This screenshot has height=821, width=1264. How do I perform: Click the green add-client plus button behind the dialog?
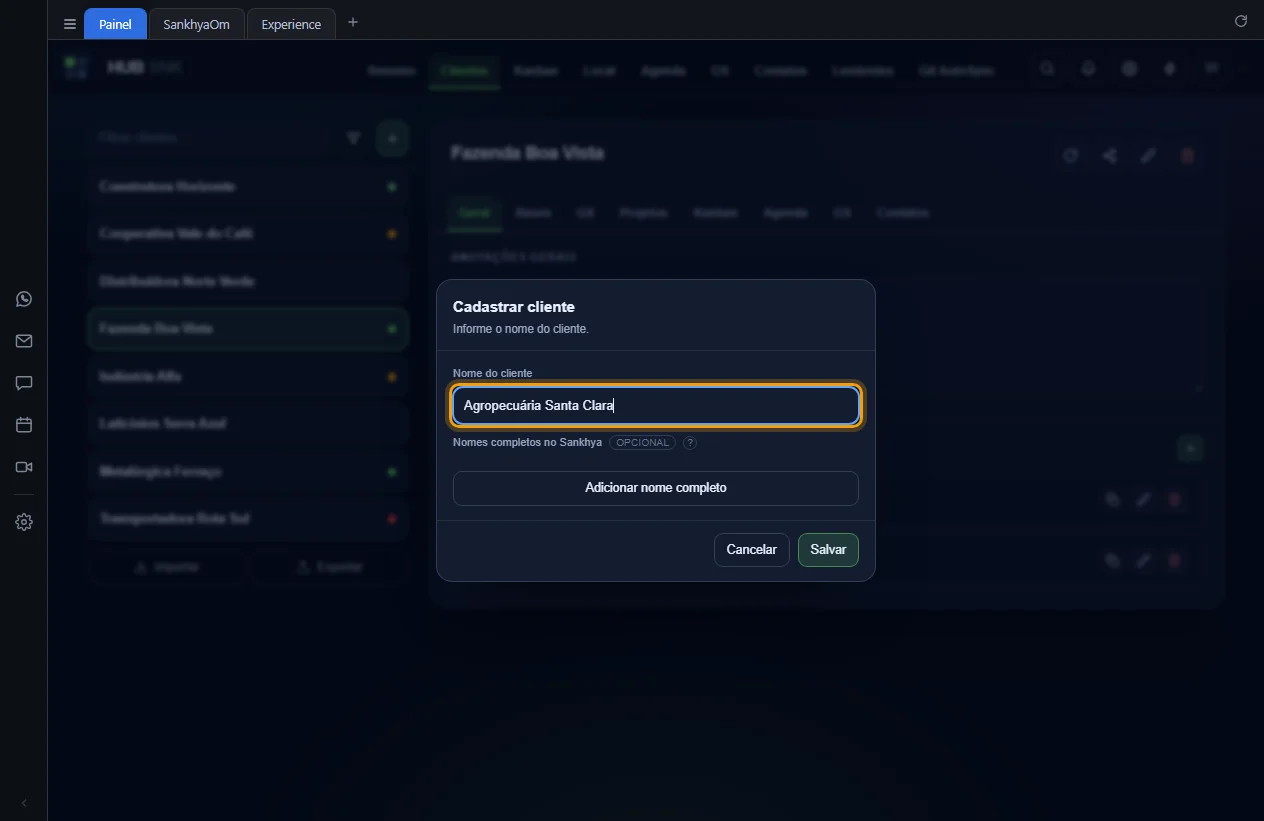[392, 138]
